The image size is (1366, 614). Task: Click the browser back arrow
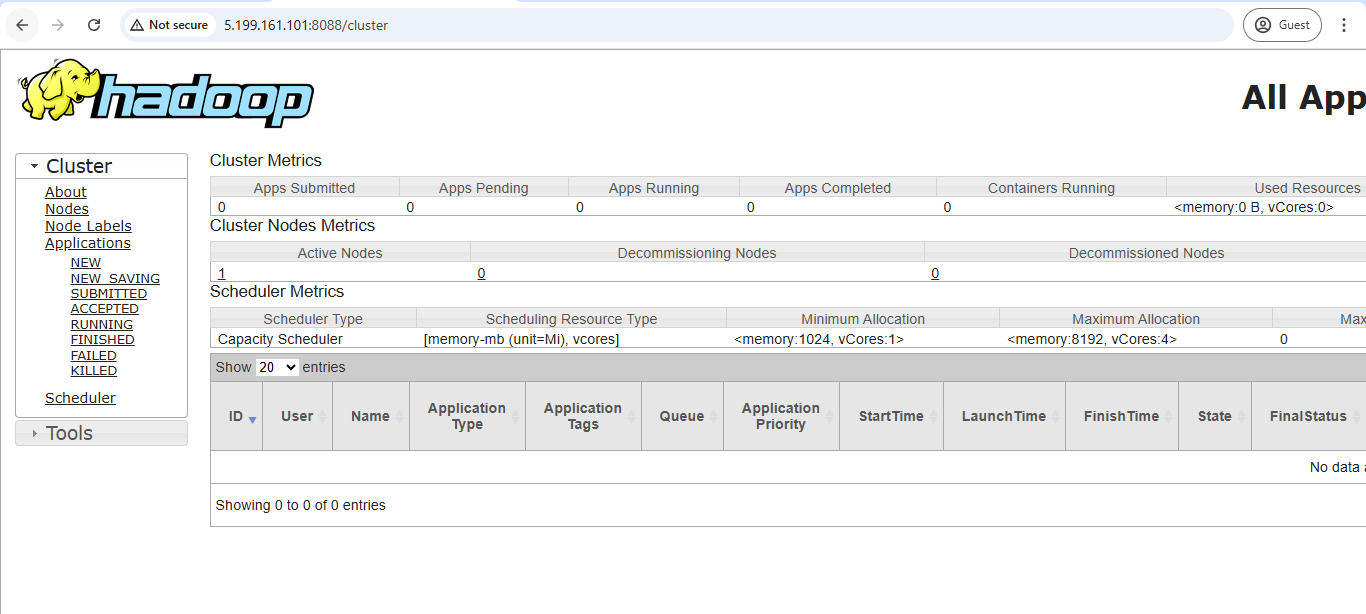pos(22,25)
